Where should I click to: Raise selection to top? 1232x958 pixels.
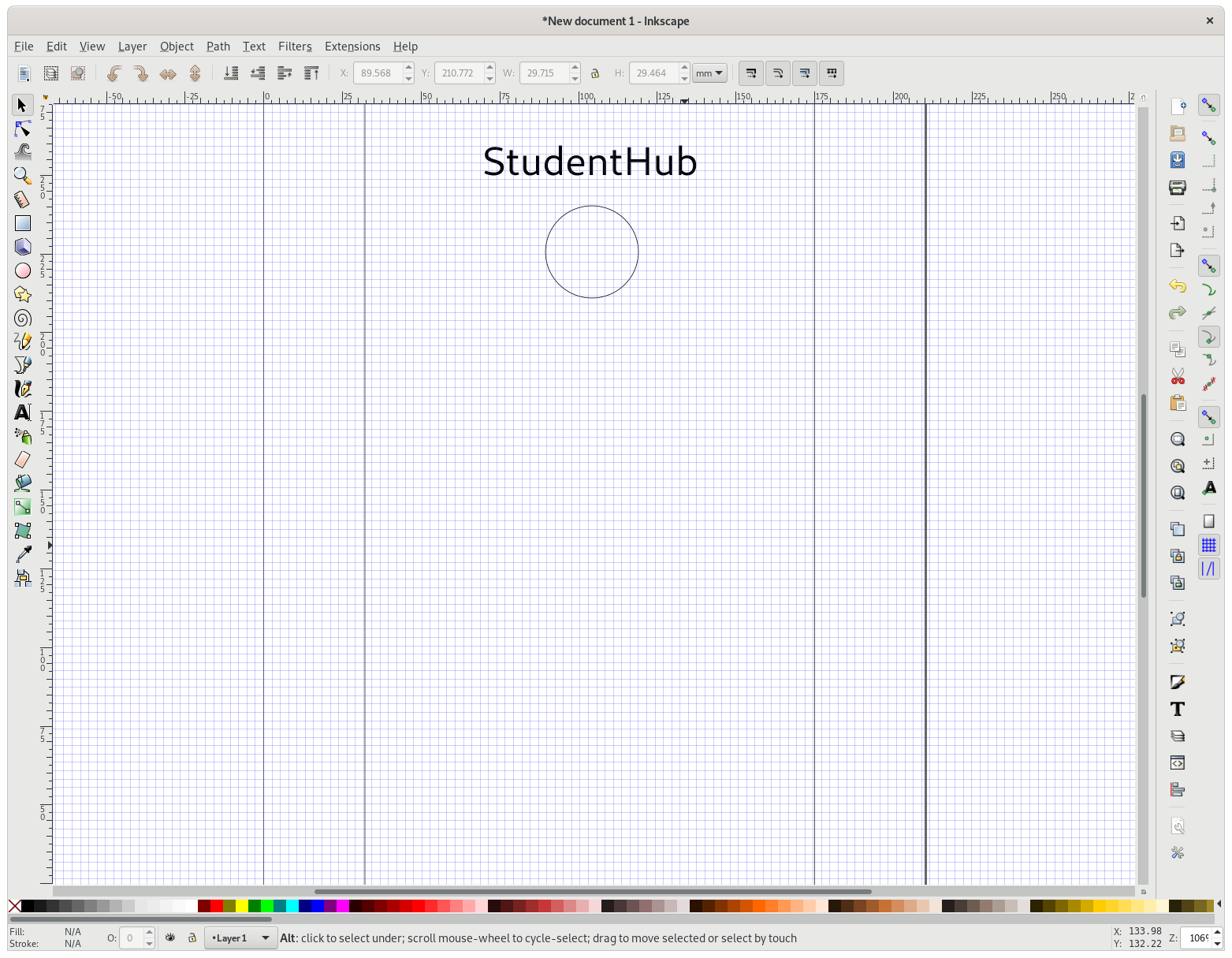tap(311, 73)
